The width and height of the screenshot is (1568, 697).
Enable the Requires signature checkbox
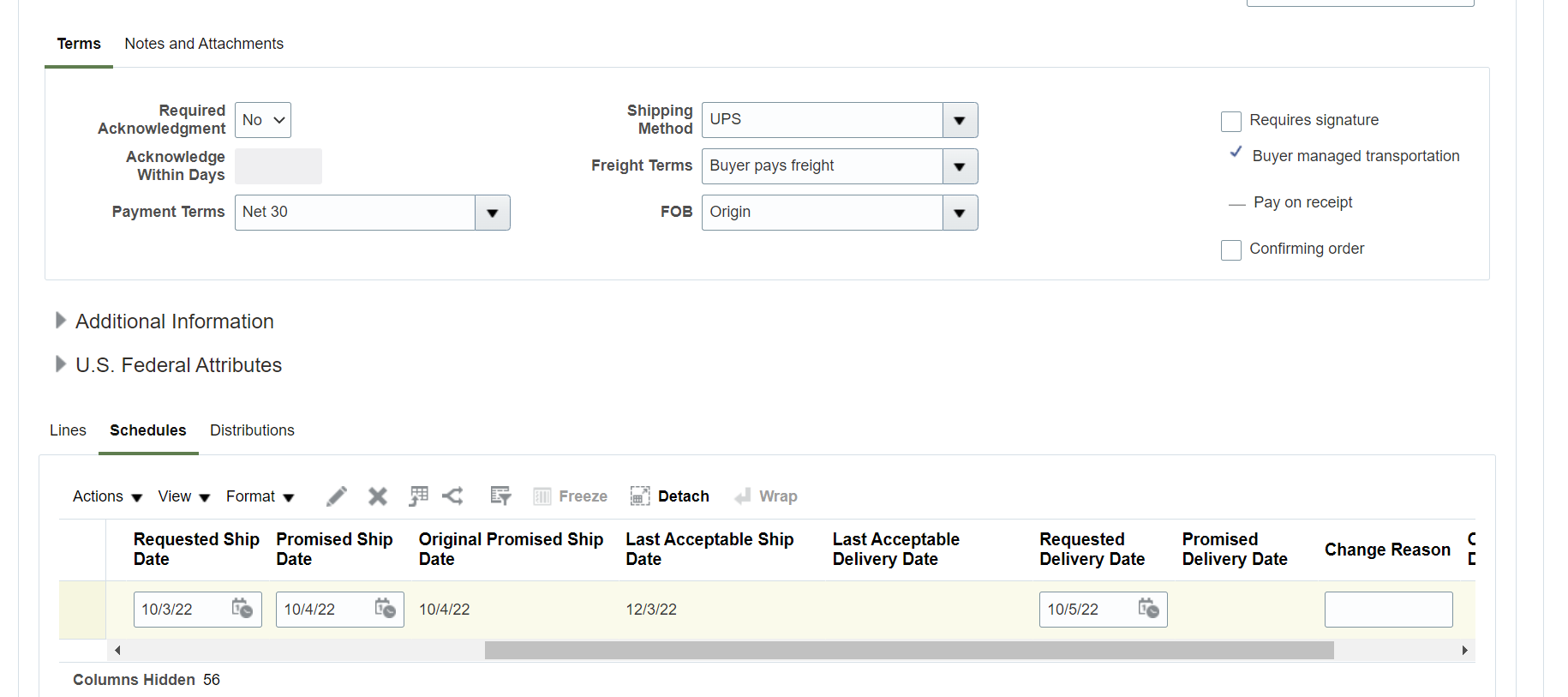coord(1231,121)
